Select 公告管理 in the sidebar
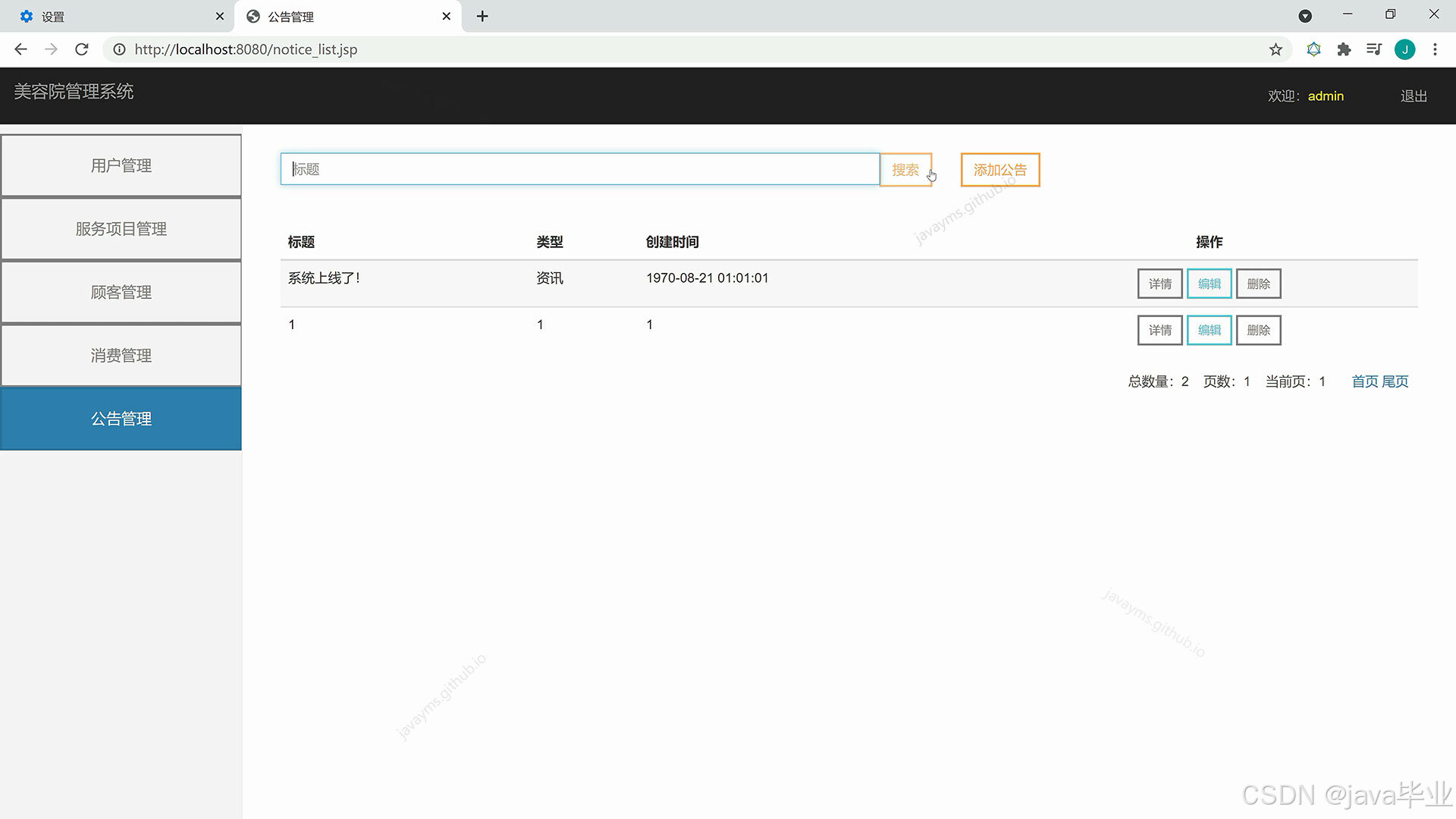The height and width of the screenshot is (819, 1456). [x=121, y=419]
